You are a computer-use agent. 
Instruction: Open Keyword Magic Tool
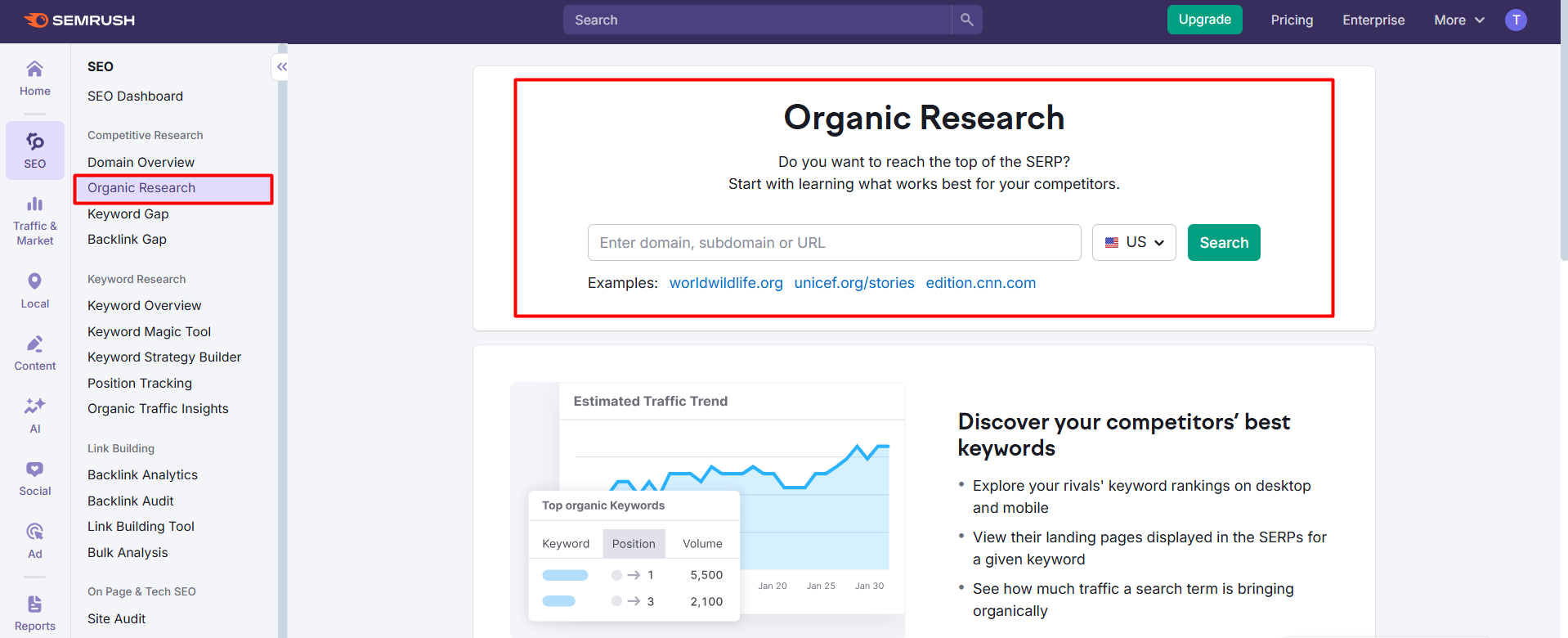coord(150,332)
